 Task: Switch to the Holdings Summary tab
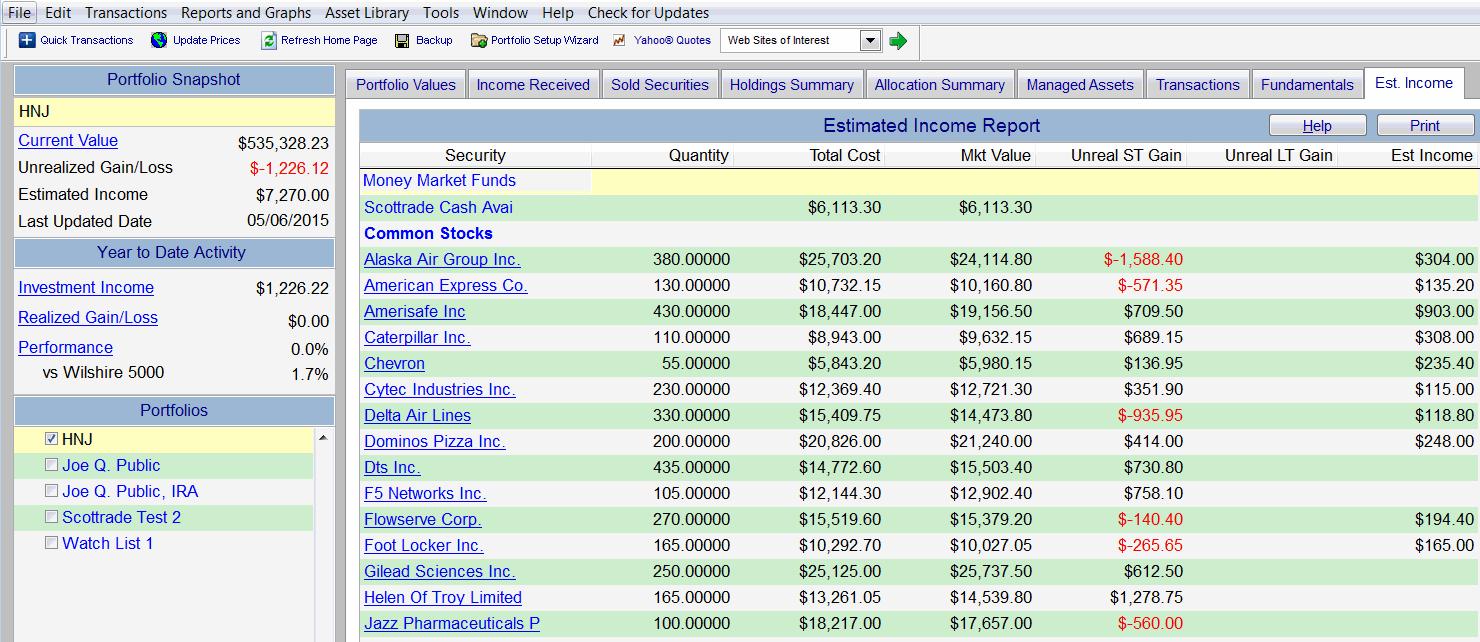[x=792, y=84]
